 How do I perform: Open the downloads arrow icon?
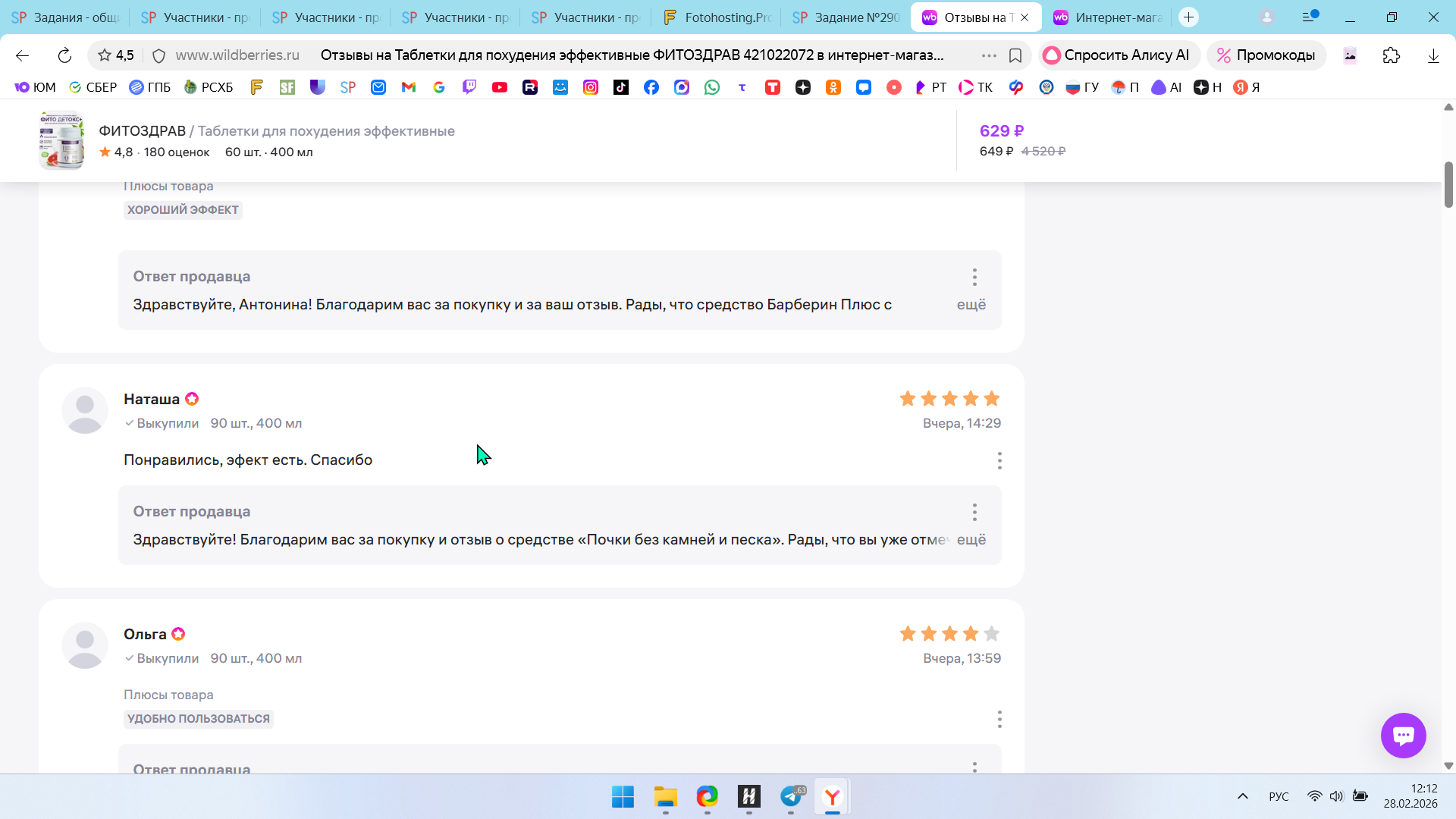point(1432,55)
